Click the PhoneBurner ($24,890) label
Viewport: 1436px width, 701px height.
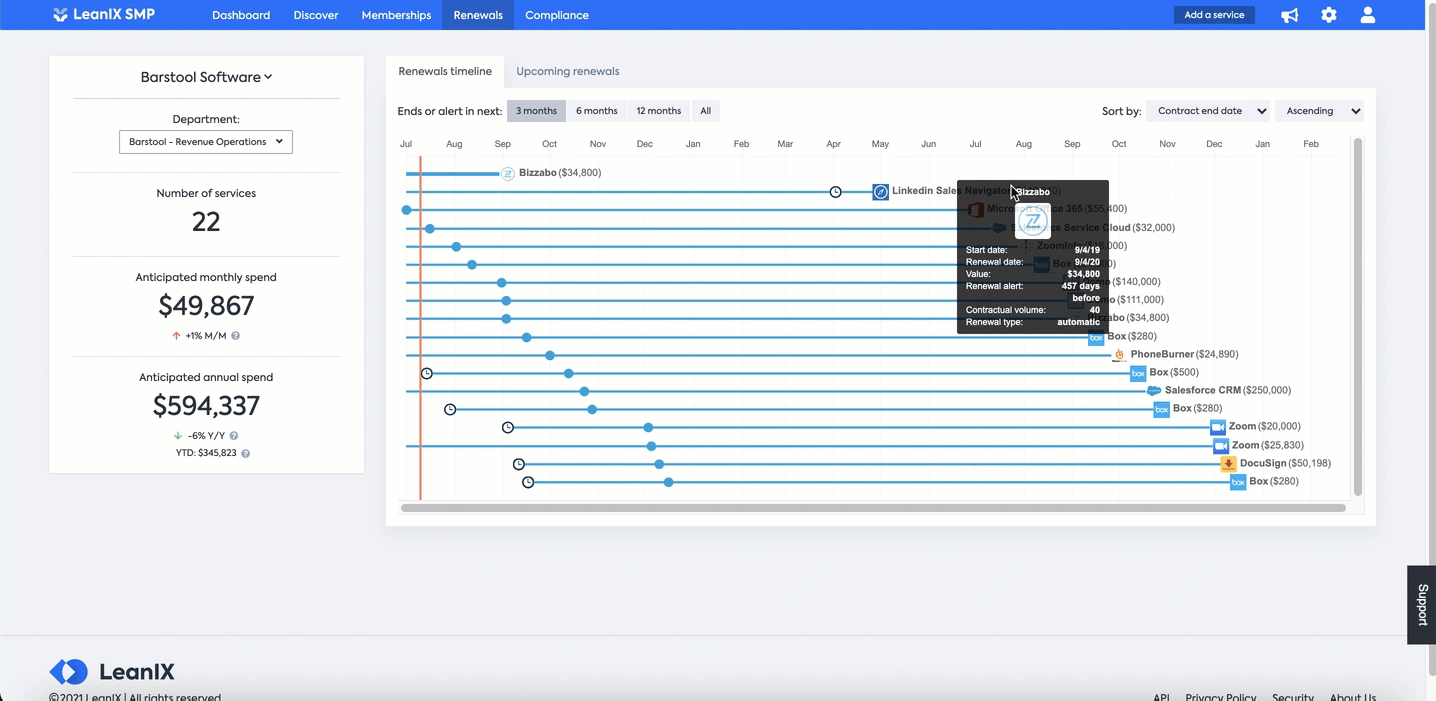coord(1184,354)
